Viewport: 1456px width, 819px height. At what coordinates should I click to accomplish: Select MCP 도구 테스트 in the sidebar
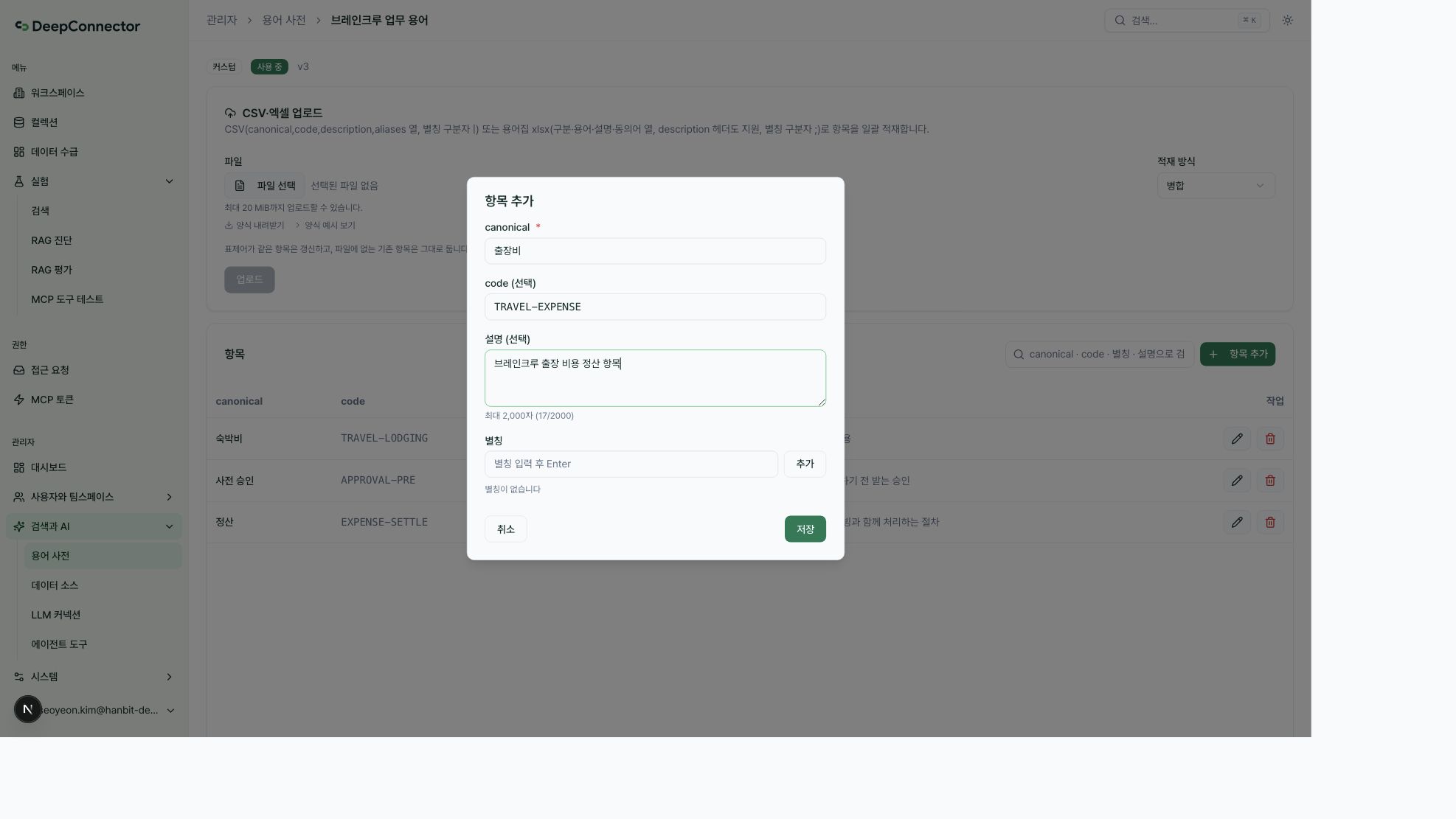103,299
